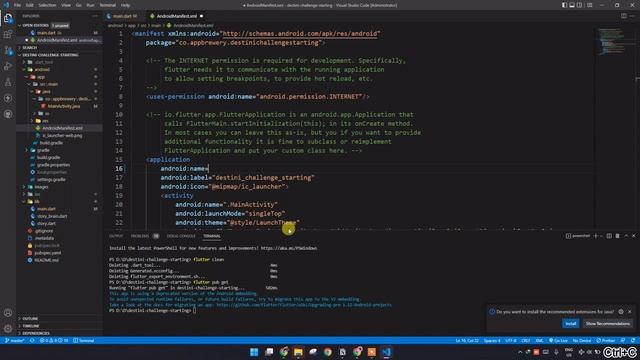Open Google Chrome from the taskbar

pyautogui.click(x=328, y=352)
